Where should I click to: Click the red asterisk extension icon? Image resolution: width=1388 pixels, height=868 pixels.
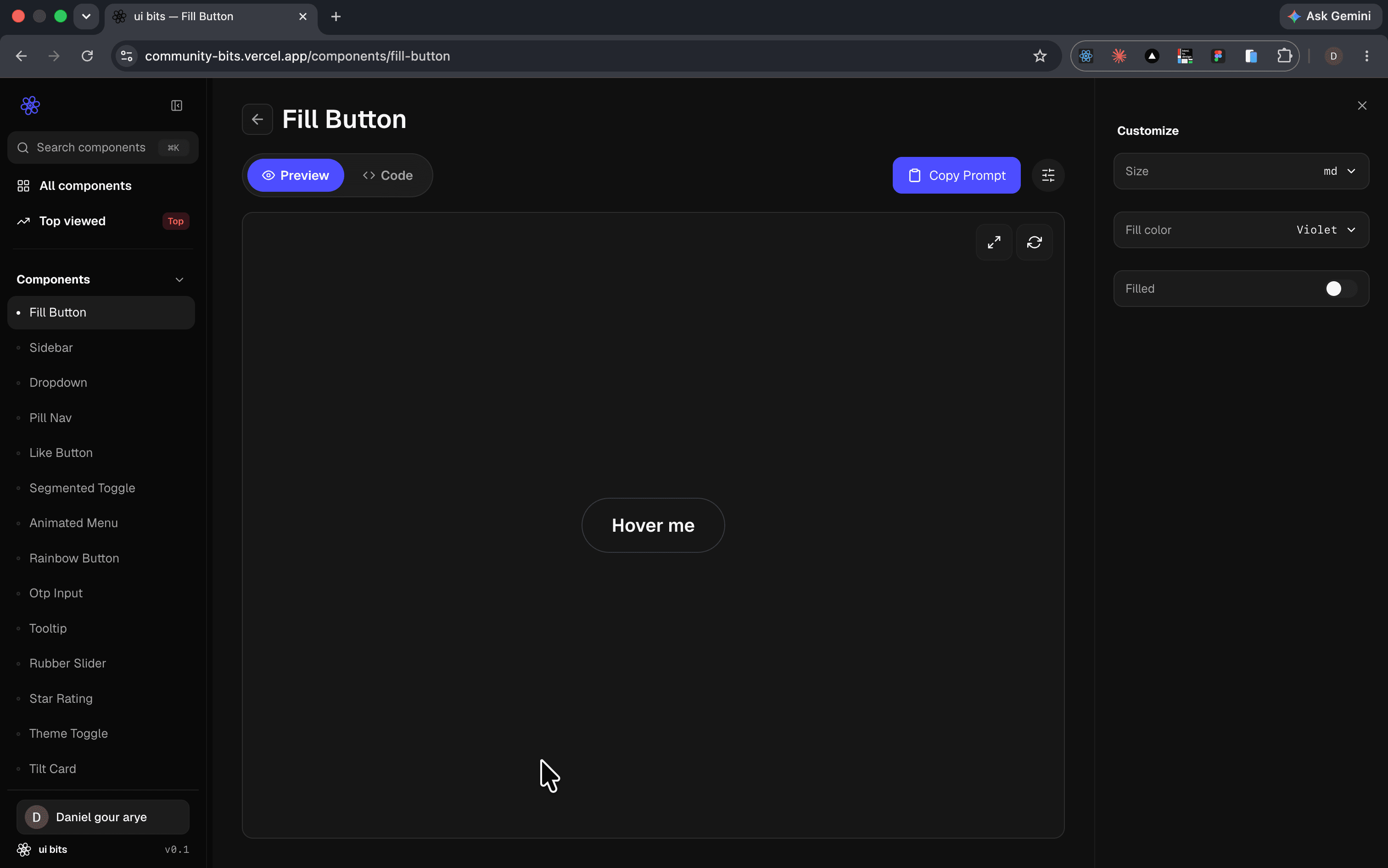click(1119, 56)
